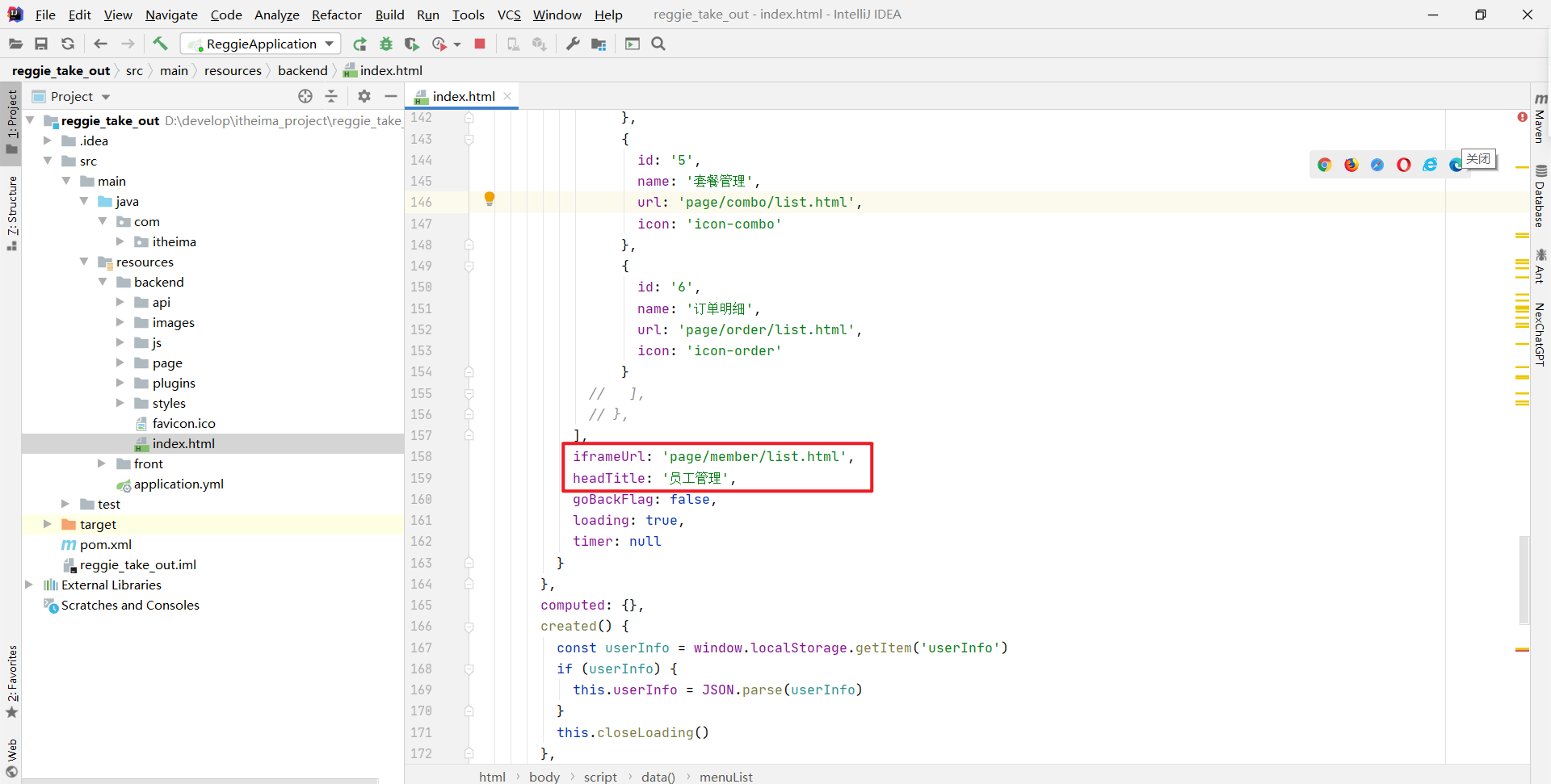Navigate back with the left arrow icon
Image resolution: width=1551 pixels, height=784 pixels.
point(100,44)
